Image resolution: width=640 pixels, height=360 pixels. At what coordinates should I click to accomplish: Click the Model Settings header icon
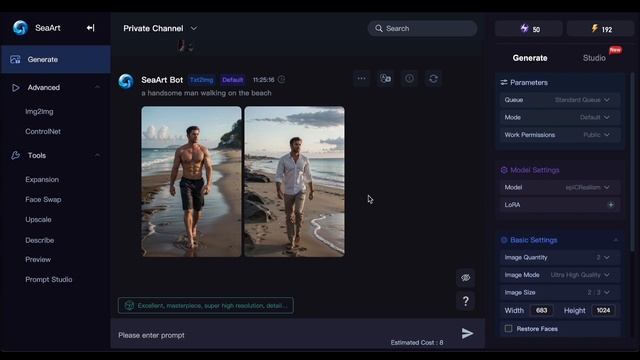pos(504,170)
